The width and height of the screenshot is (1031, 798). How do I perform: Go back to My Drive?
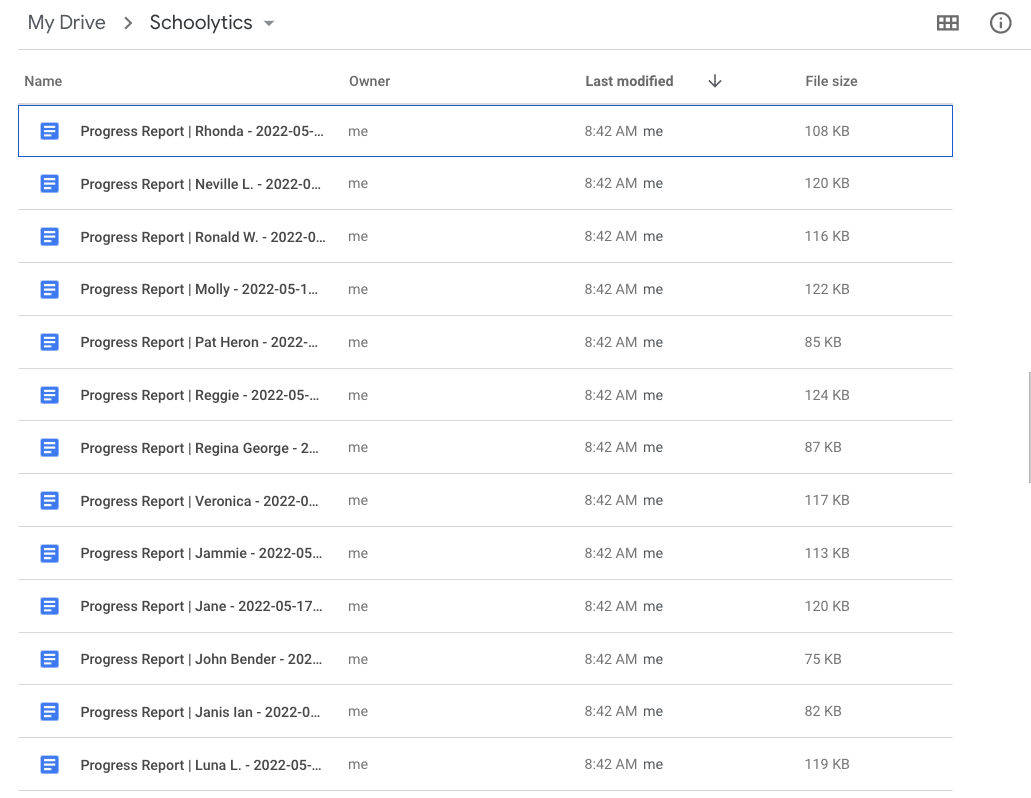[x=66, y=23]
